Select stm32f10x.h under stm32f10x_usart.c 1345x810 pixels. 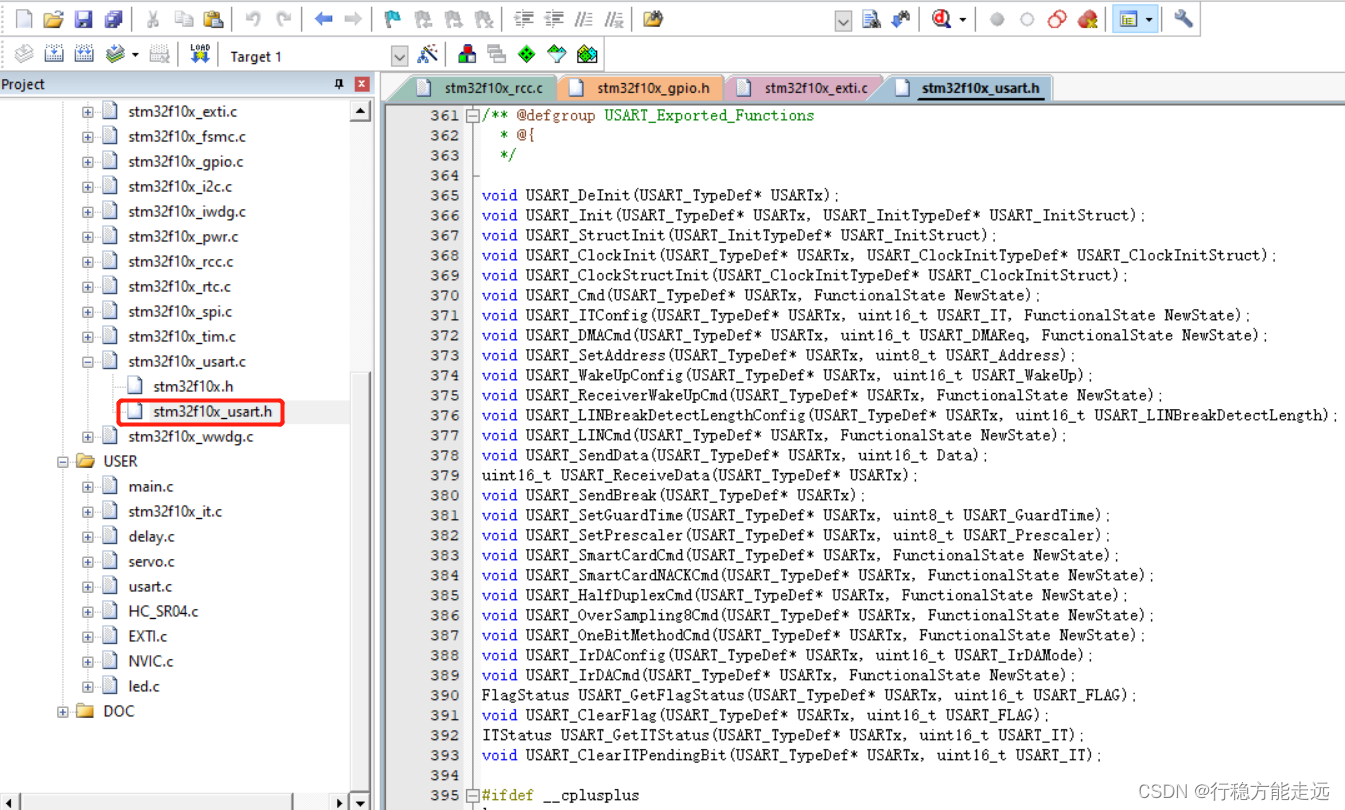[x=193, y=386]
